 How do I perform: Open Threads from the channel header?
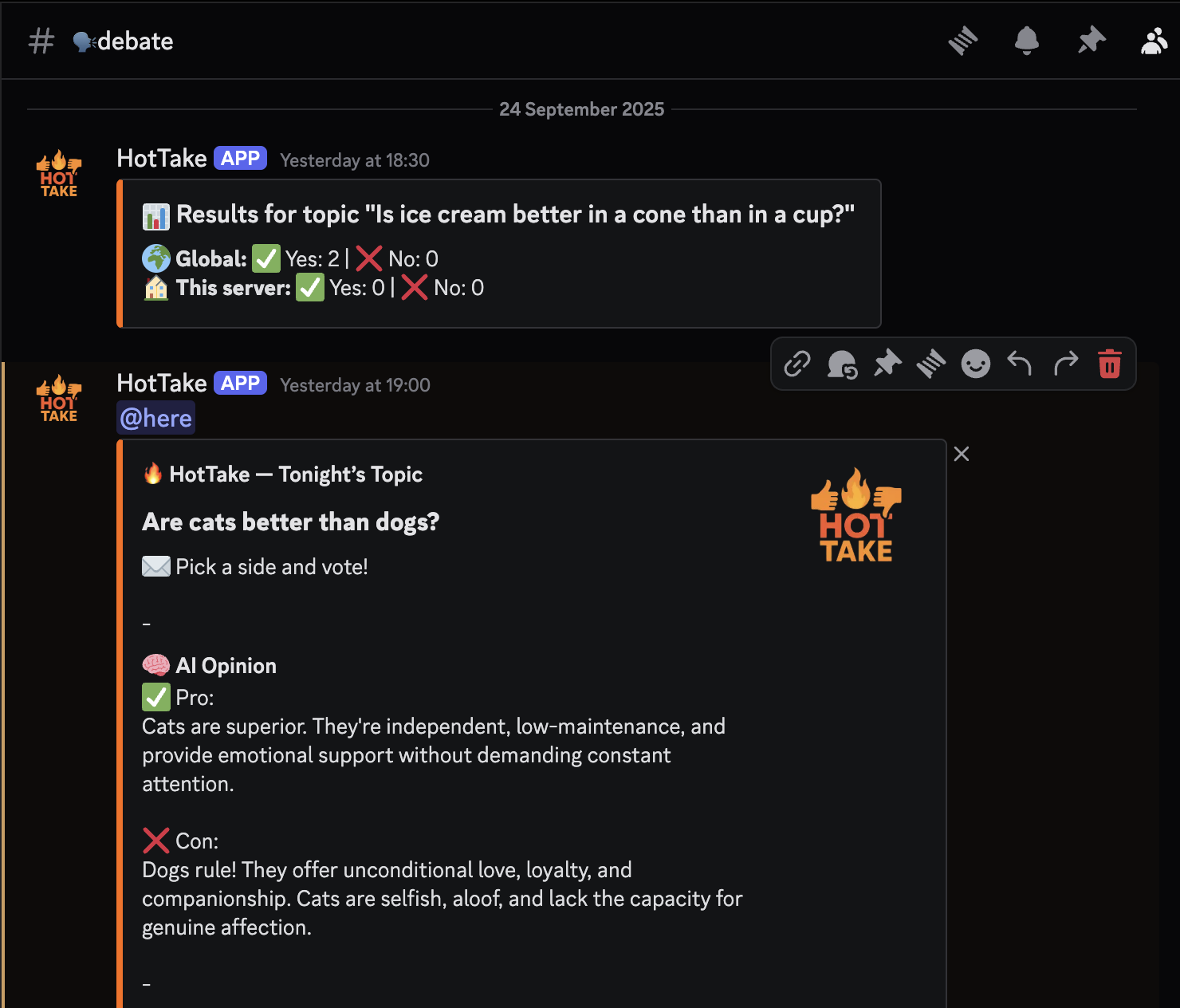click(963, 41)
